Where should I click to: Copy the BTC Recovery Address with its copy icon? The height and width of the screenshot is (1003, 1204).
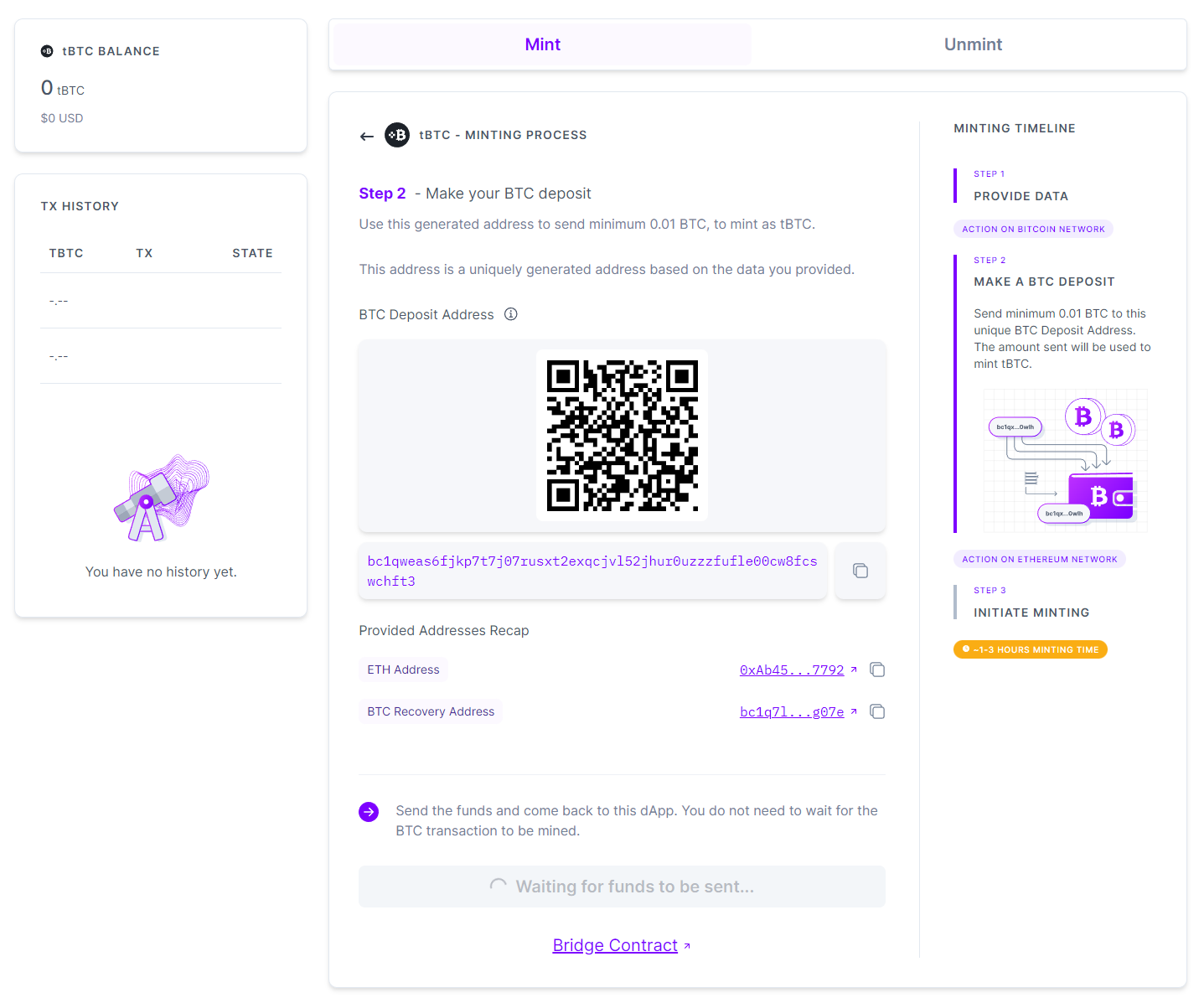pyautogui.click(x=877, y=711)
